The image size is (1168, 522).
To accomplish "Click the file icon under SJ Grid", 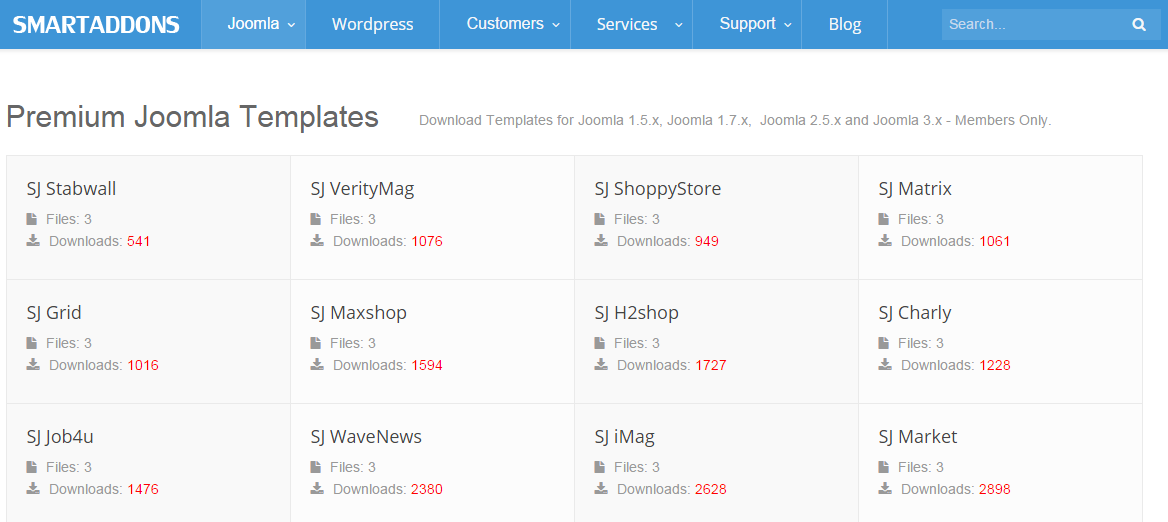I will tap(31, 343).
